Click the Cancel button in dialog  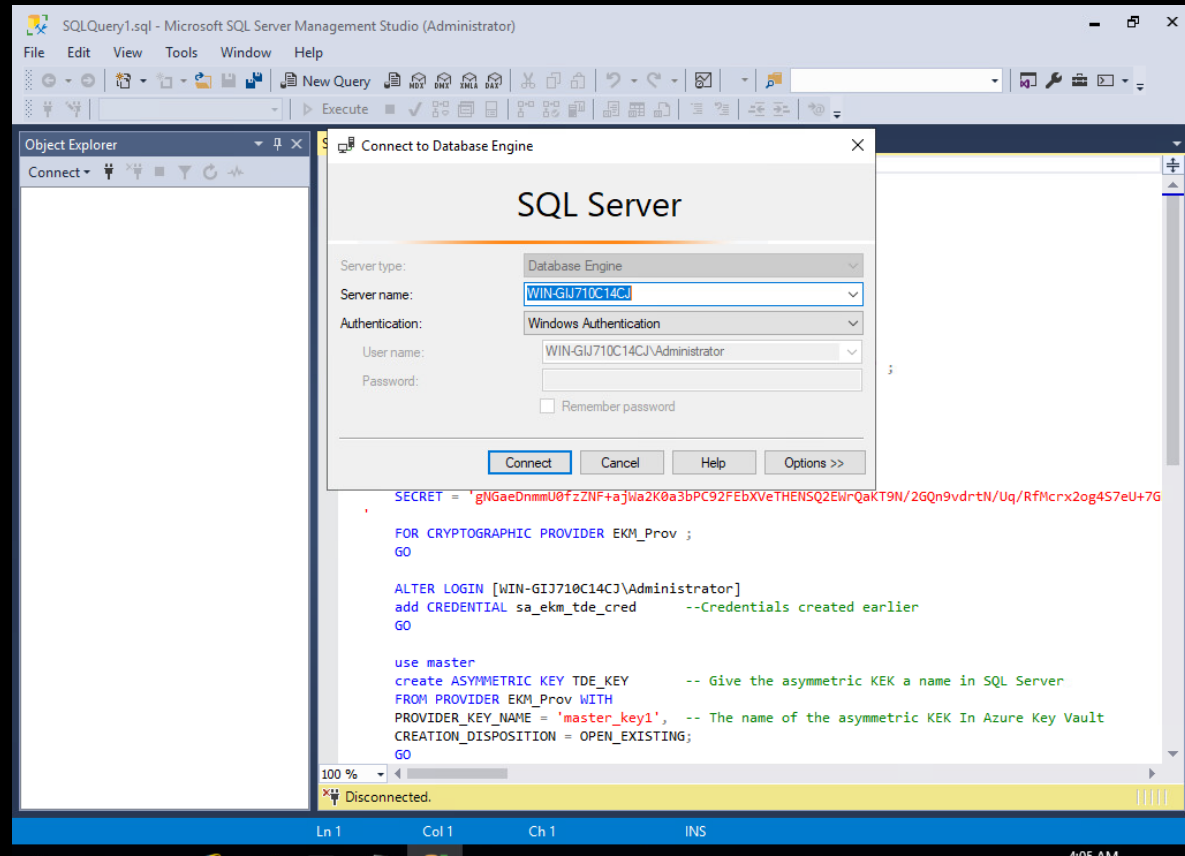click(620, 463)
